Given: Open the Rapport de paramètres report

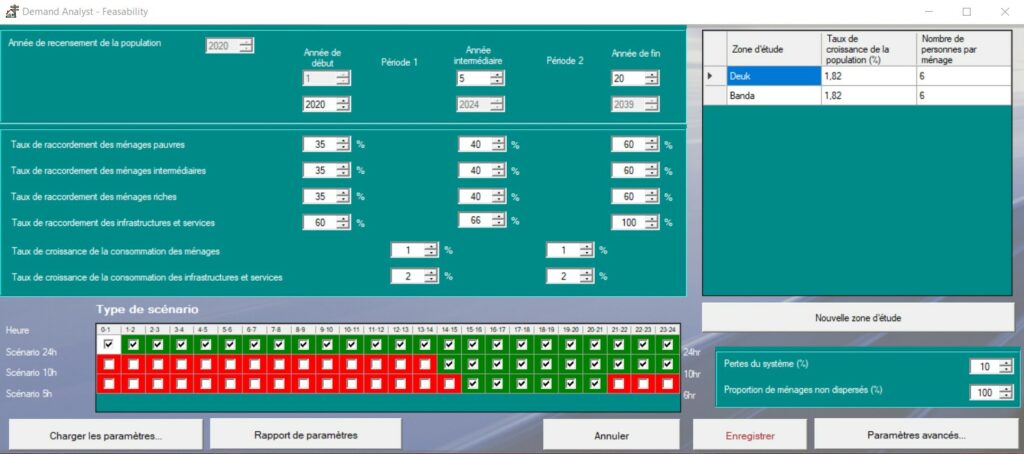Looking at the screenshot, I should [305, 434].
